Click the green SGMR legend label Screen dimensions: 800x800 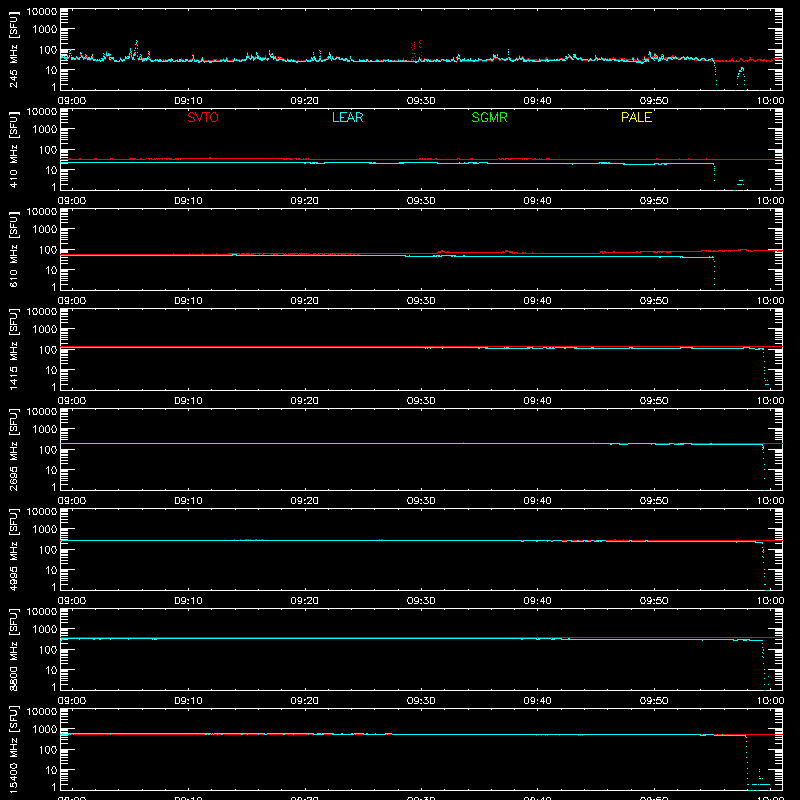tap(489, 117)
